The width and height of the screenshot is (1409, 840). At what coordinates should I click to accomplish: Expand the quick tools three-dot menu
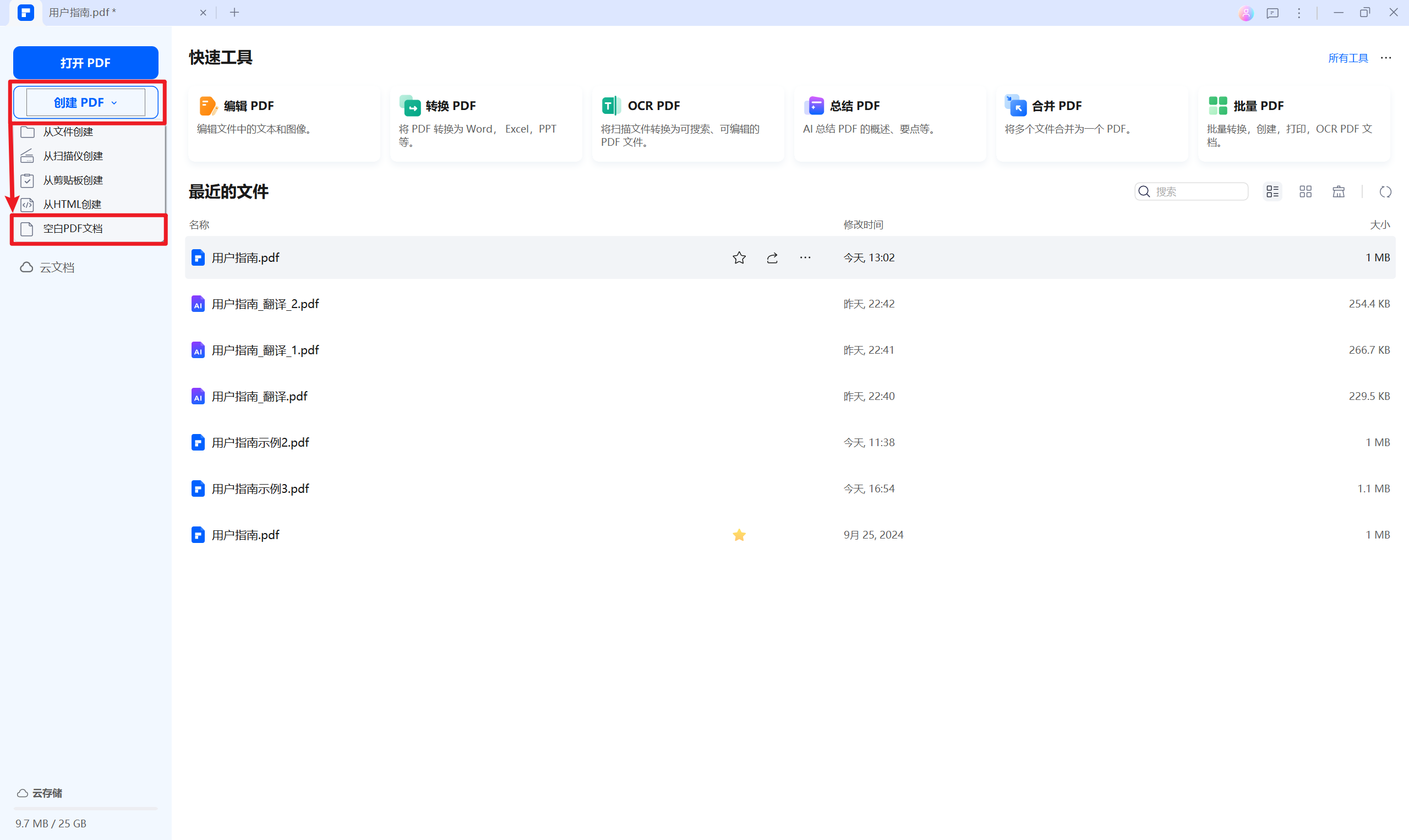[1385, 58]
